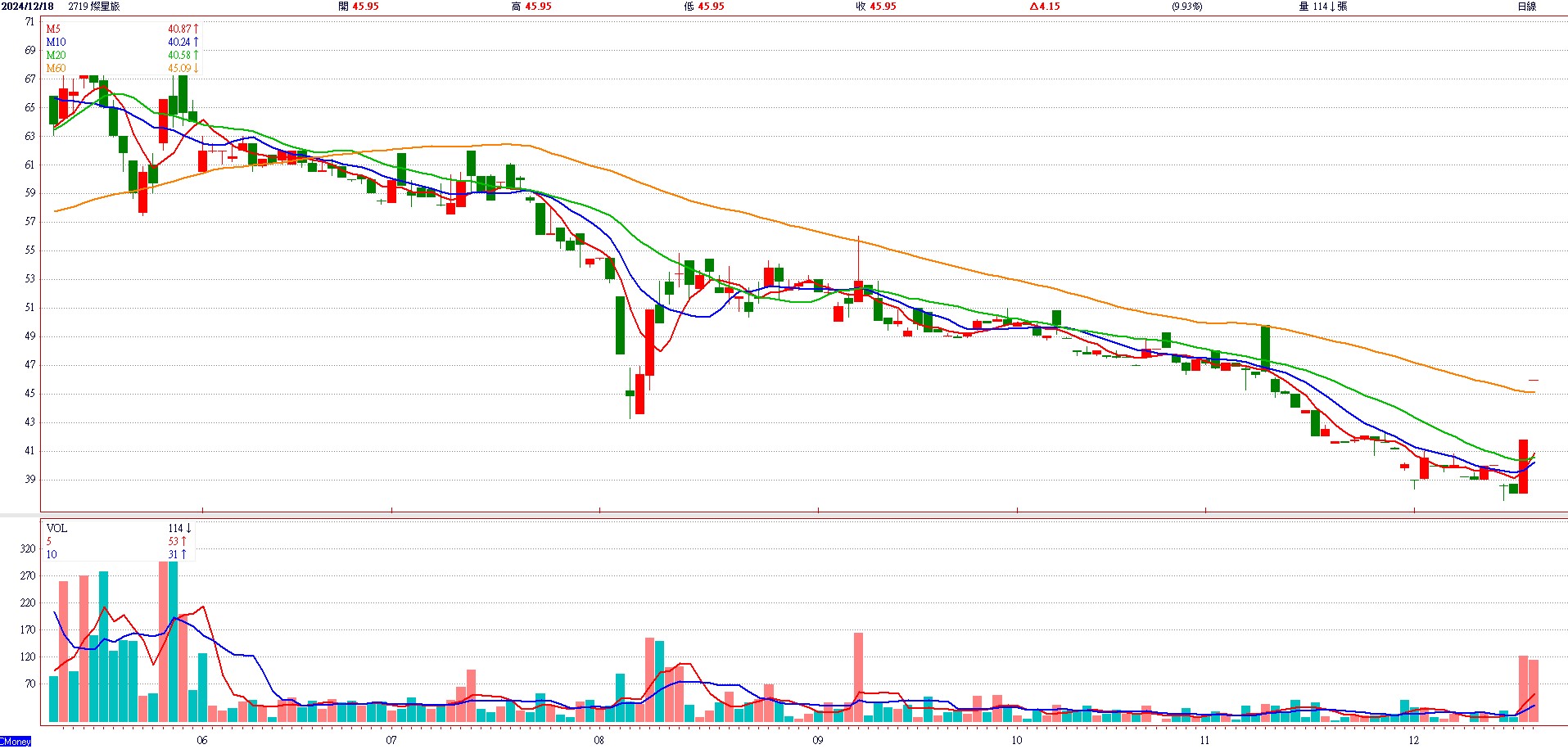This screenshot has width=1568, height=749.
Task: Click the M20 moving average legend
Action: [56, 55]
